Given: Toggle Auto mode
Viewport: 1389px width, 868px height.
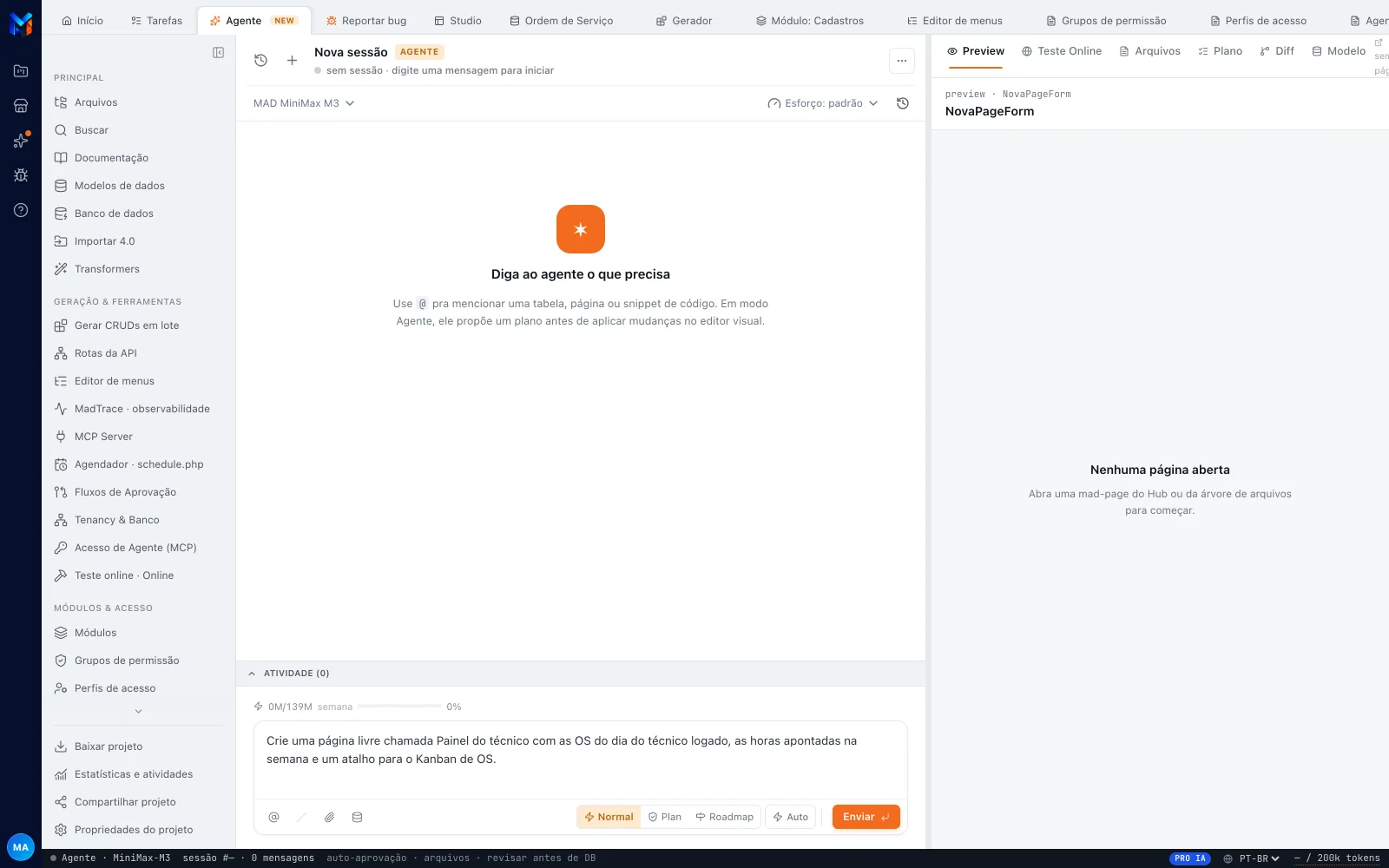Looking at the screenshot, I should 790,817.
